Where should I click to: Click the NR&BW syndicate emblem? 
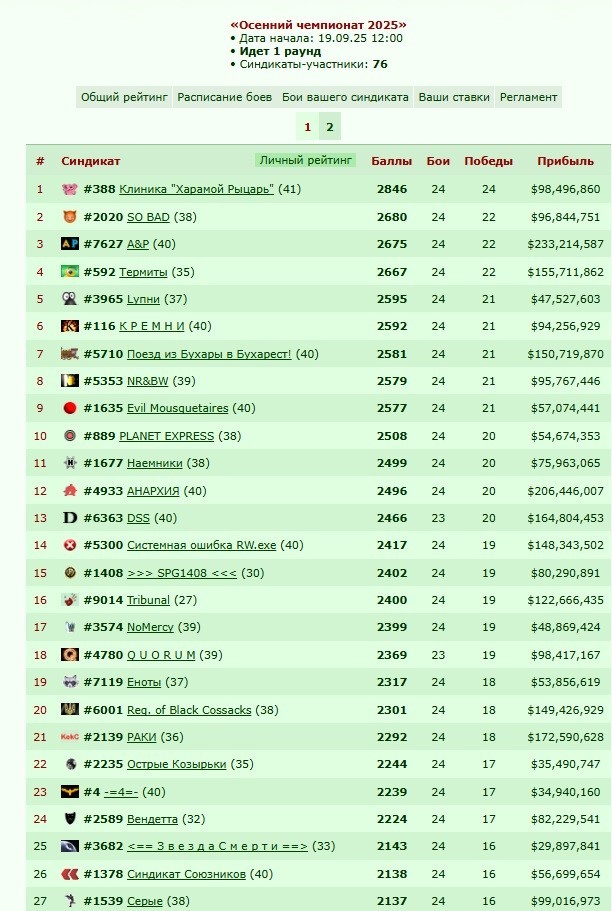pos(70,381)
